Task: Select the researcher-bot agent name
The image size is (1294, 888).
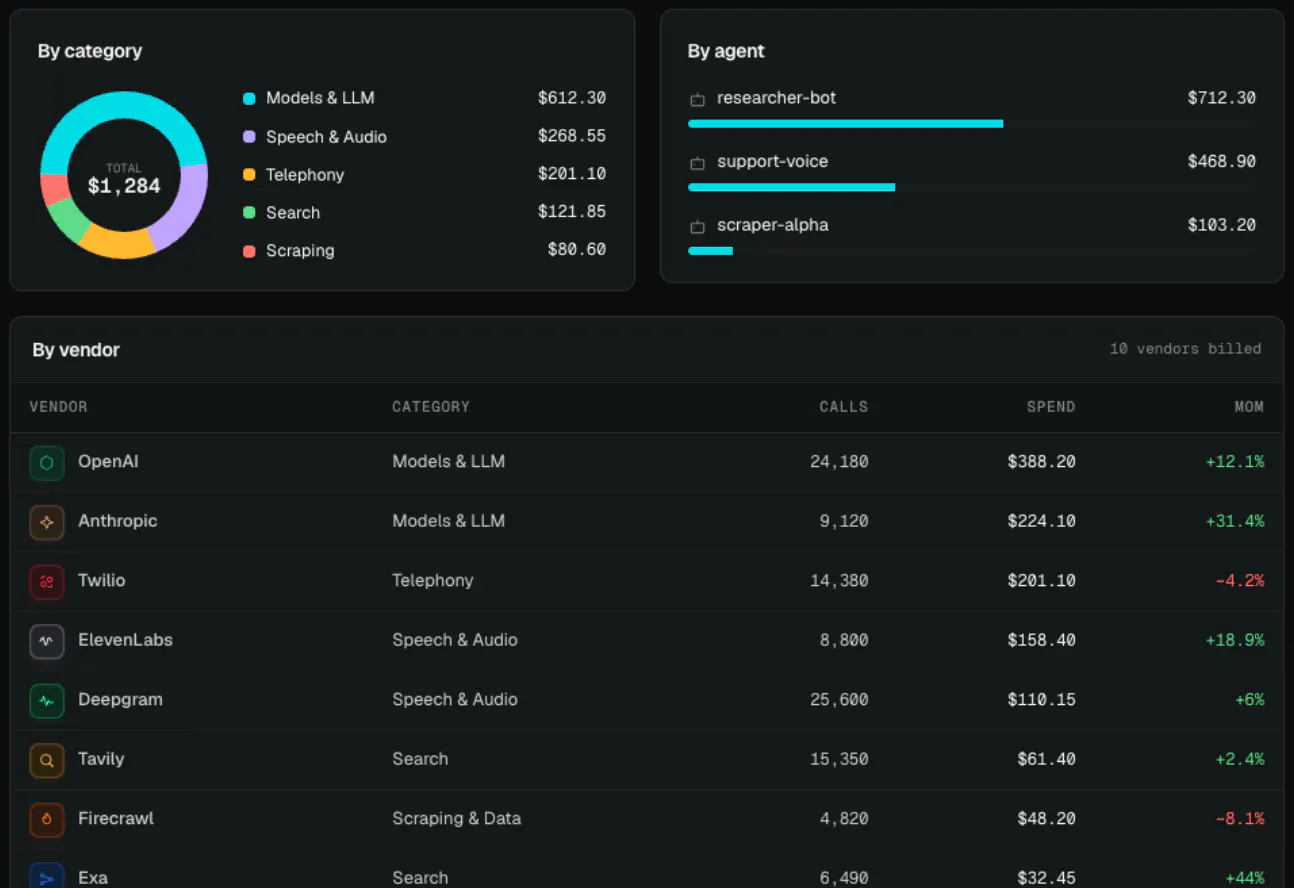Action: 777,98
